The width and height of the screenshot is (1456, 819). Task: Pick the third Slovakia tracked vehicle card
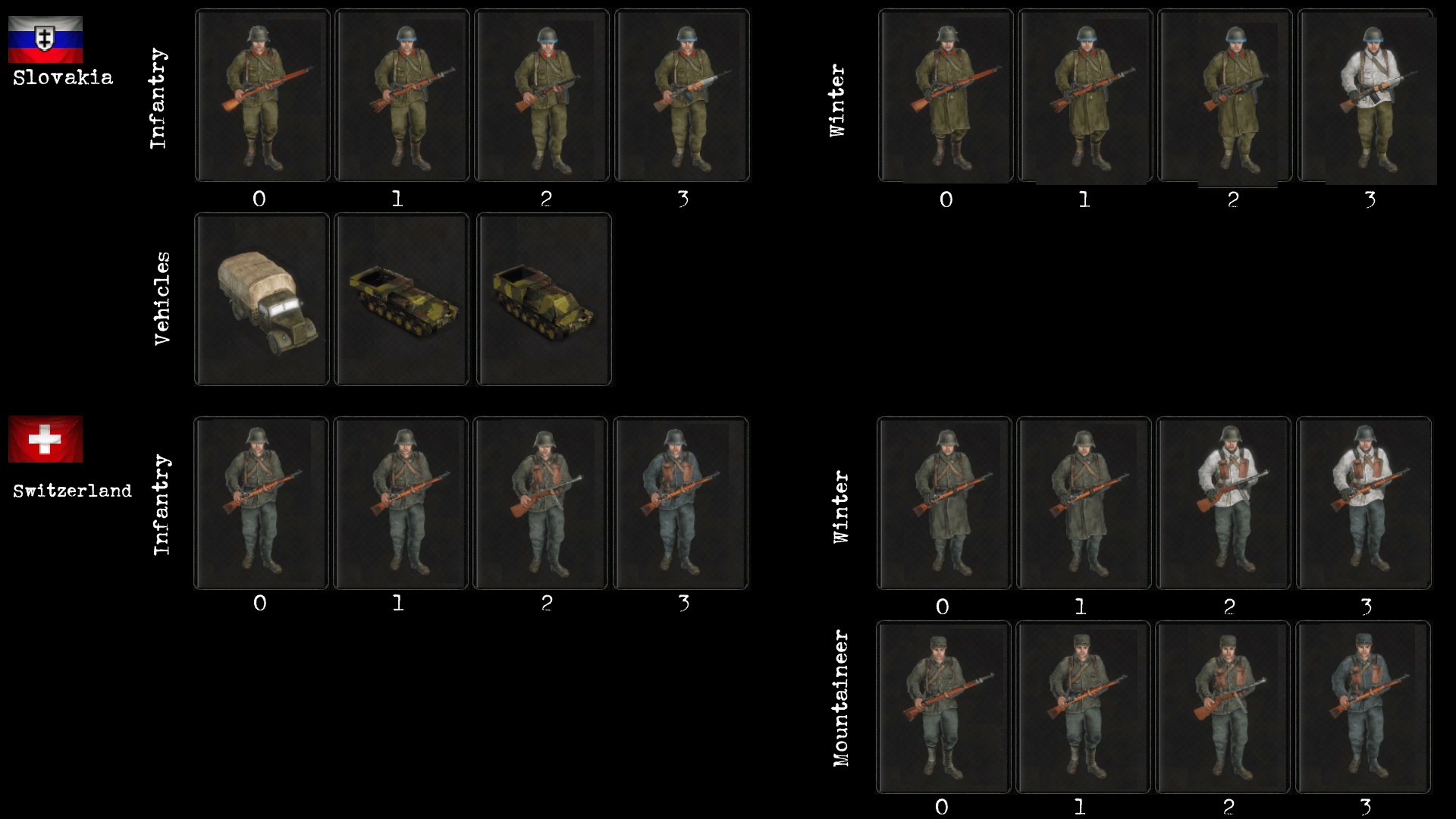click(544, 300)
